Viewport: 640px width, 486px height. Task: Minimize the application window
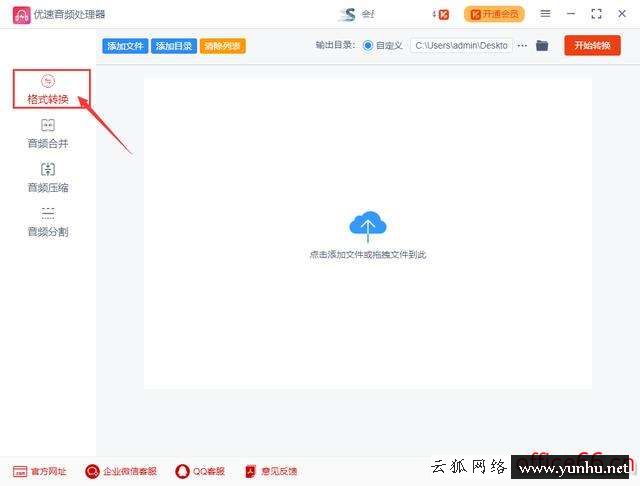click(x=571, y=14)
